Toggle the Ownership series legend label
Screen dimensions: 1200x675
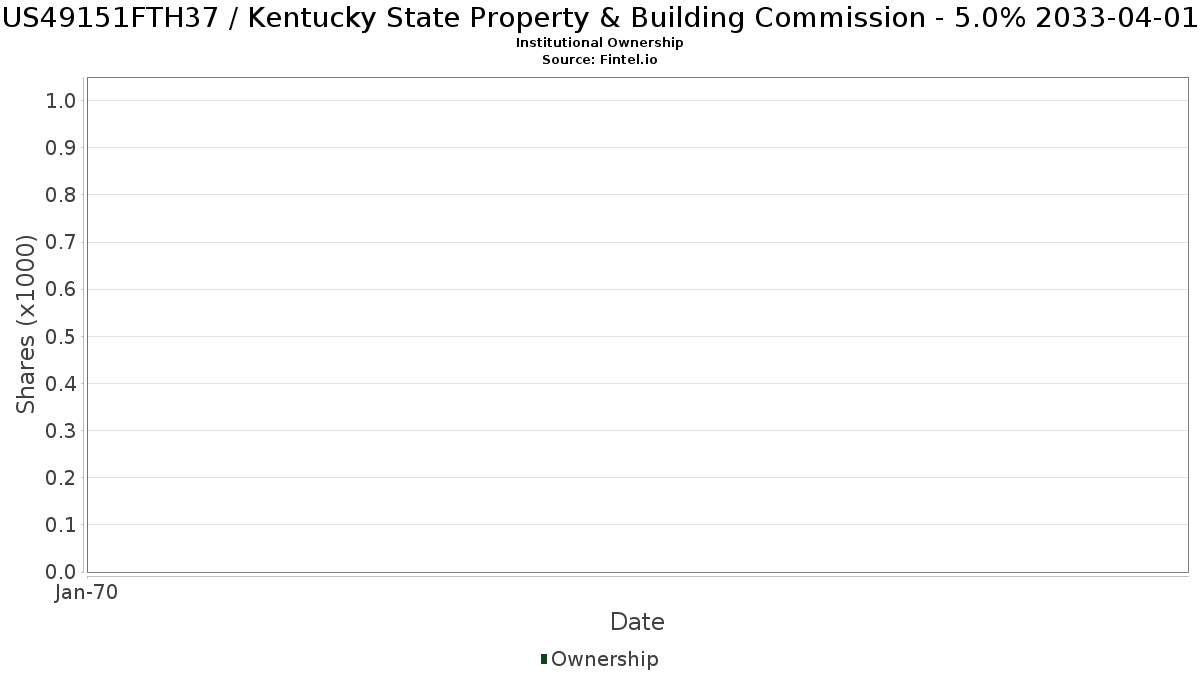pyautogui.click(x=604, y=659)
